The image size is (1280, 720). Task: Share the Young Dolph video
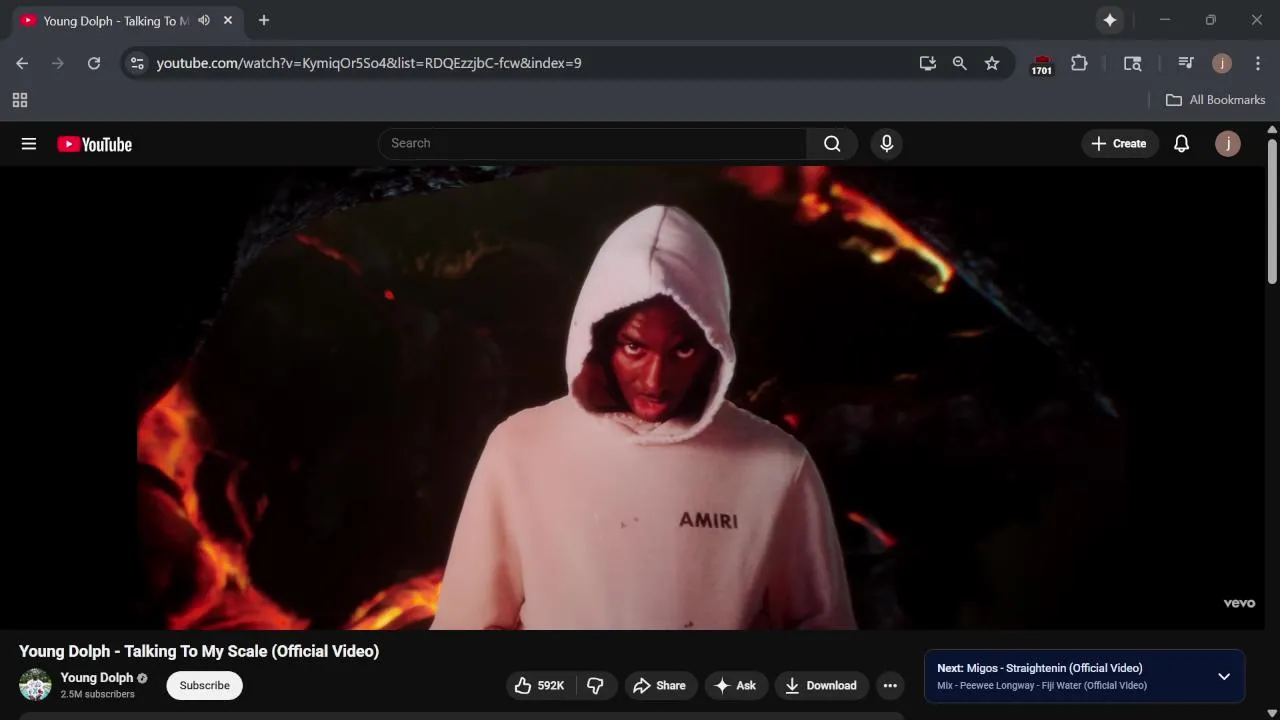pos(660,685)
